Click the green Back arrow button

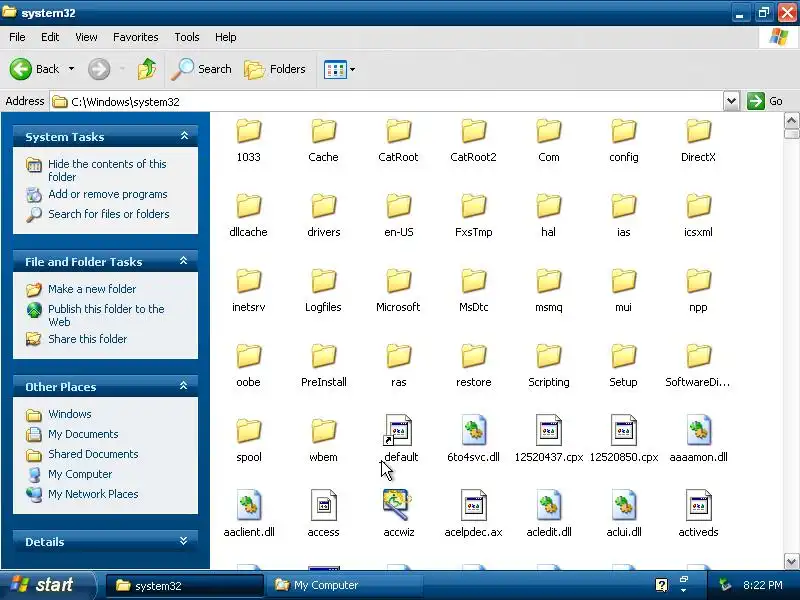[21, 69]
